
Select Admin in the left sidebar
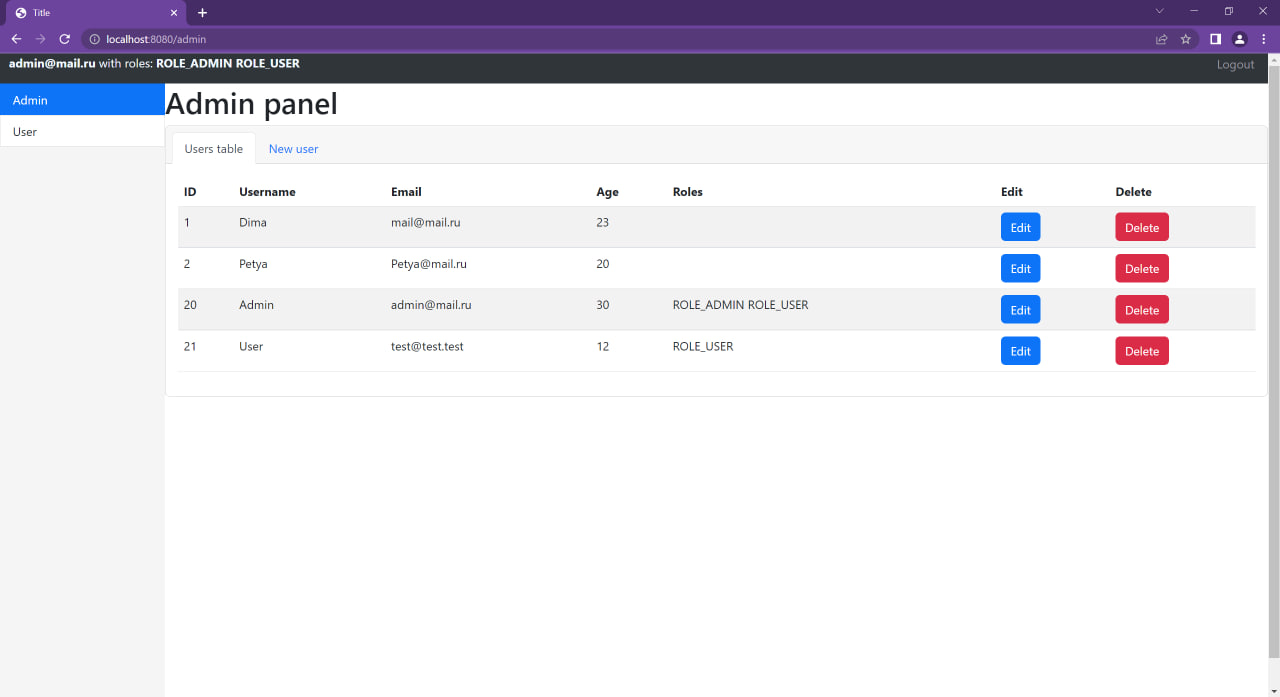point(82,100)
